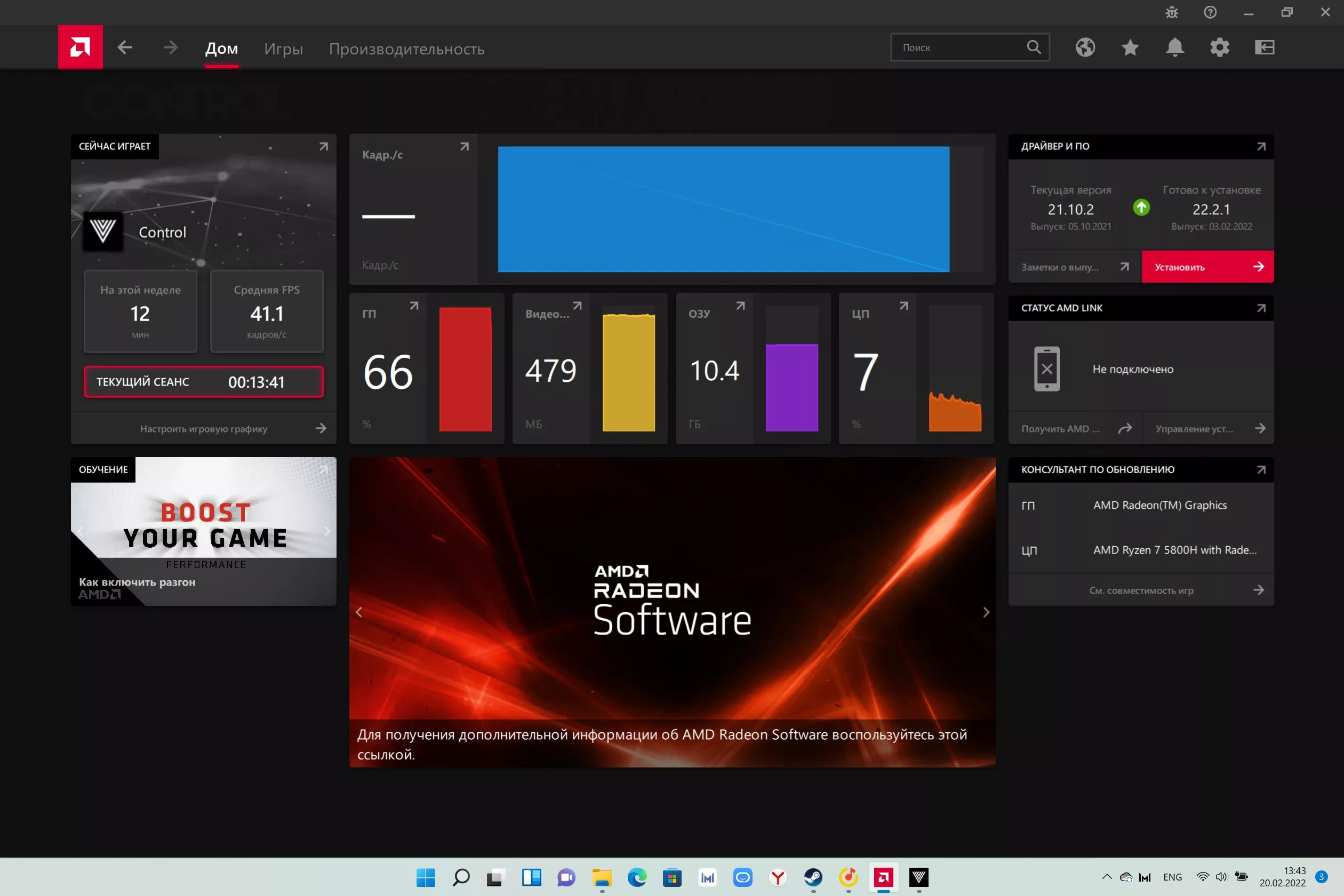Click the green update available arrow icon
Viewport: 1344px width, 896px height.
click(x=1141, y=207)
